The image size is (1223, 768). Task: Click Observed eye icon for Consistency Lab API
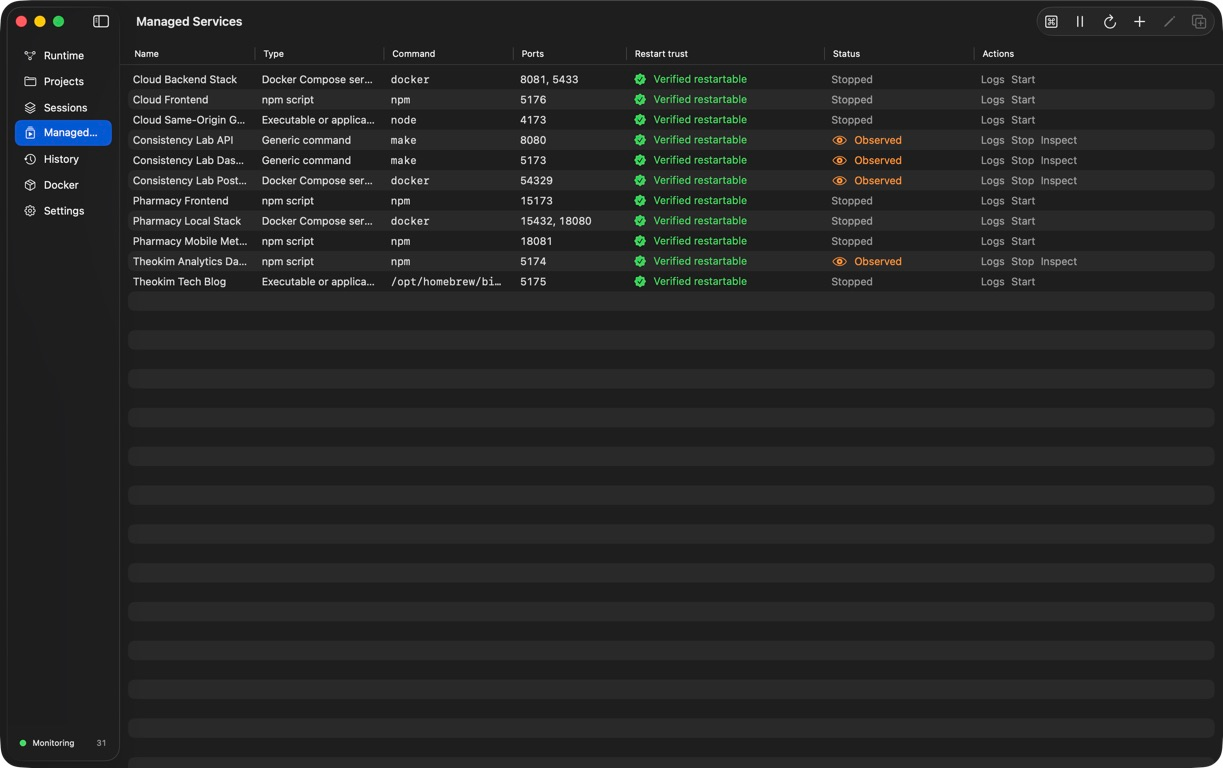click(x=840, y=140)
